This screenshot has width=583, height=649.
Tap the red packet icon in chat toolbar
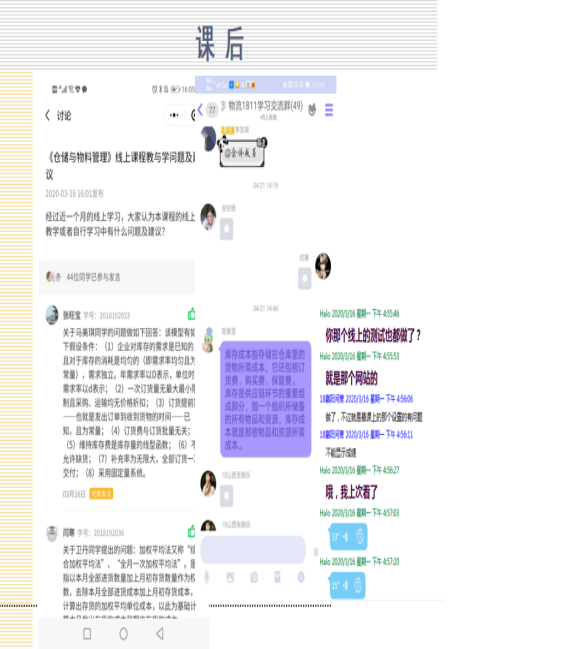coord(278,577)
